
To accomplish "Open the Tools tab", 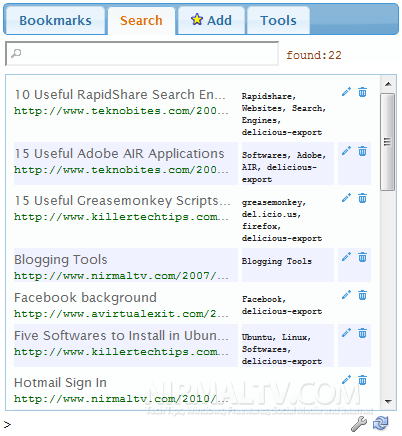I will (x=278, y=21).
